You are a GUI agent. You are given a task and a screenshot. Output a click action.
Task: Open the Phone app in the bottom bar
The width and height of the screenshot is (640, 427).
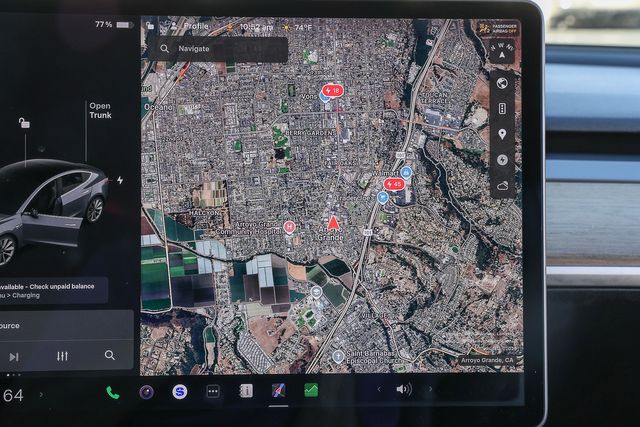coord(113,392)
